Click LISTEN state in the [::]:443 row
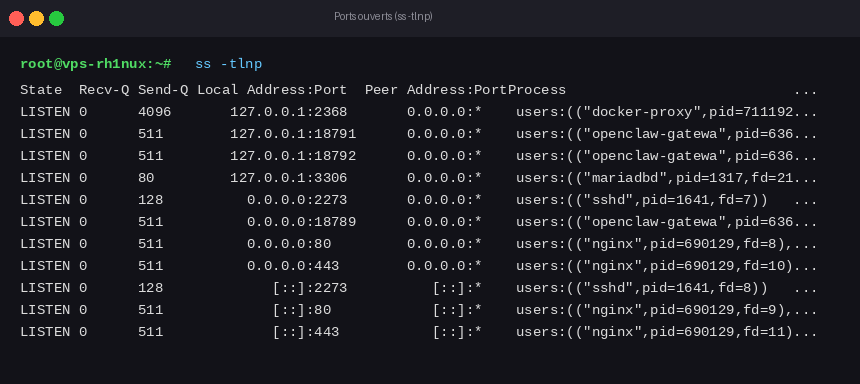This screenshot has width=860, height=384. pyautogui.click(x=46, y=331)
